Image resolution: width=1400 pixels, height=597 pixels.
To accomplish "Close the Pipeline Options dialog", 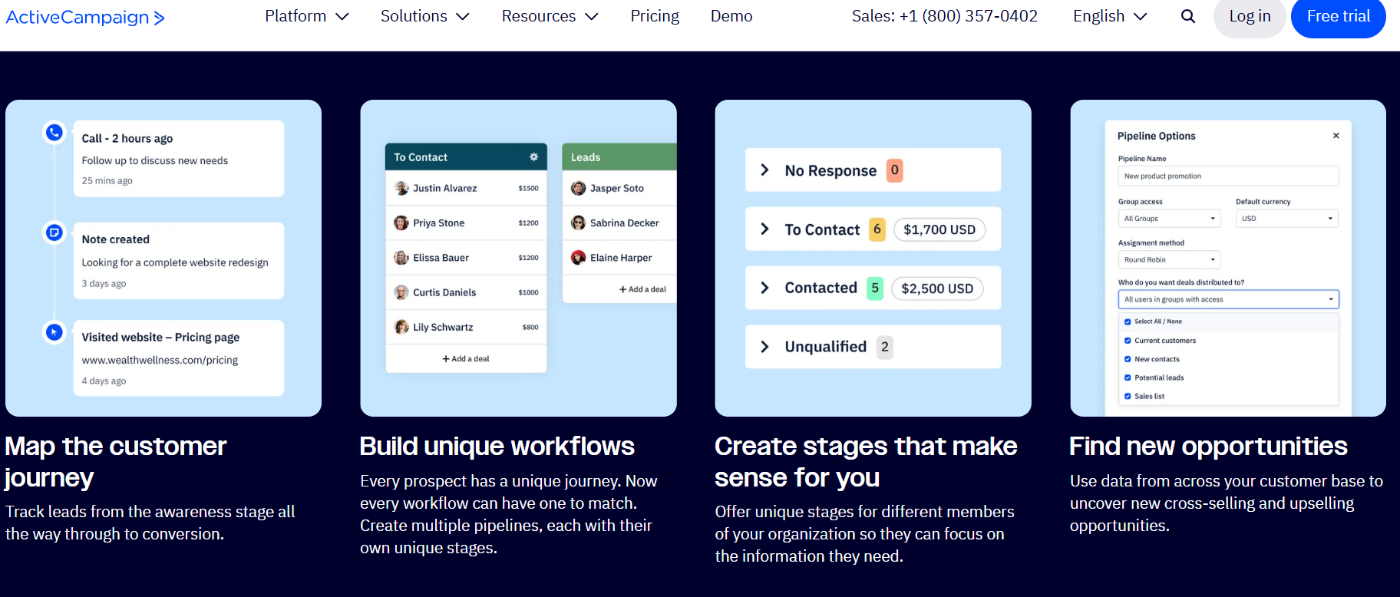I will [1336, 135].
